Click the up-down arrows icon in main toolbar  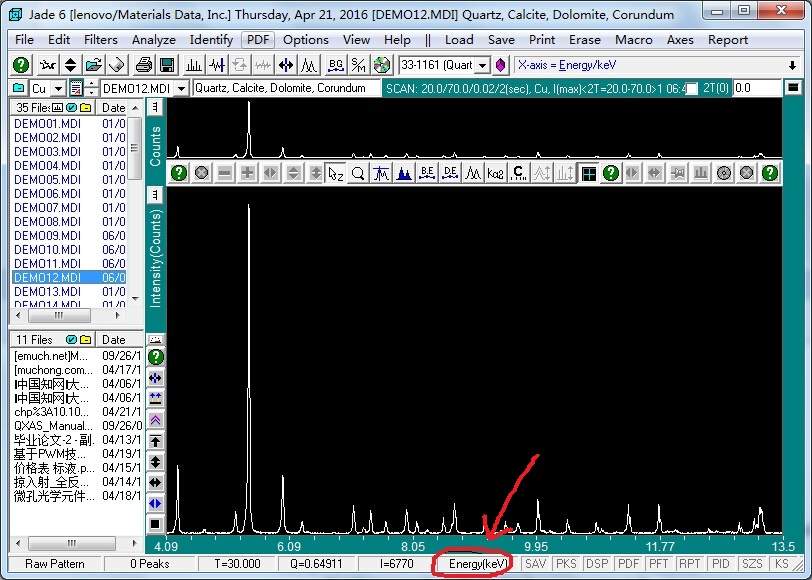coord(71,65)
